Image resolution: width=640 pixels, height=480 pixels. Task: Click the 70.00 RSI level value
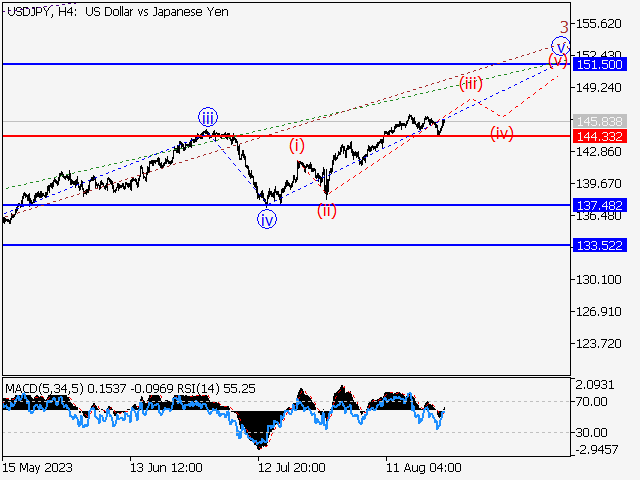pos(591,402)
